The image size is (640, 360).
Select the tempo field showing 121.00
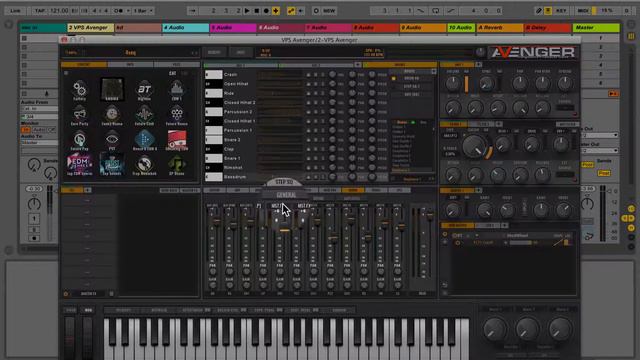pyautogui.click(x=59, y=11)
